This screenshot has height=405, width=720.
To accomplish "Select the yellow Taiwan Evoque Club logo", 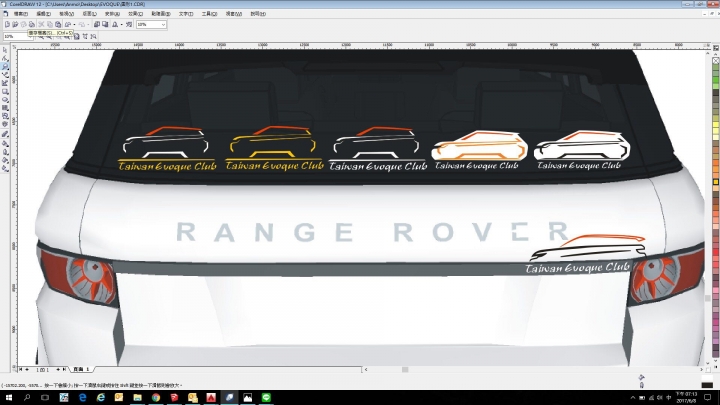I will (x=274, y=148).
